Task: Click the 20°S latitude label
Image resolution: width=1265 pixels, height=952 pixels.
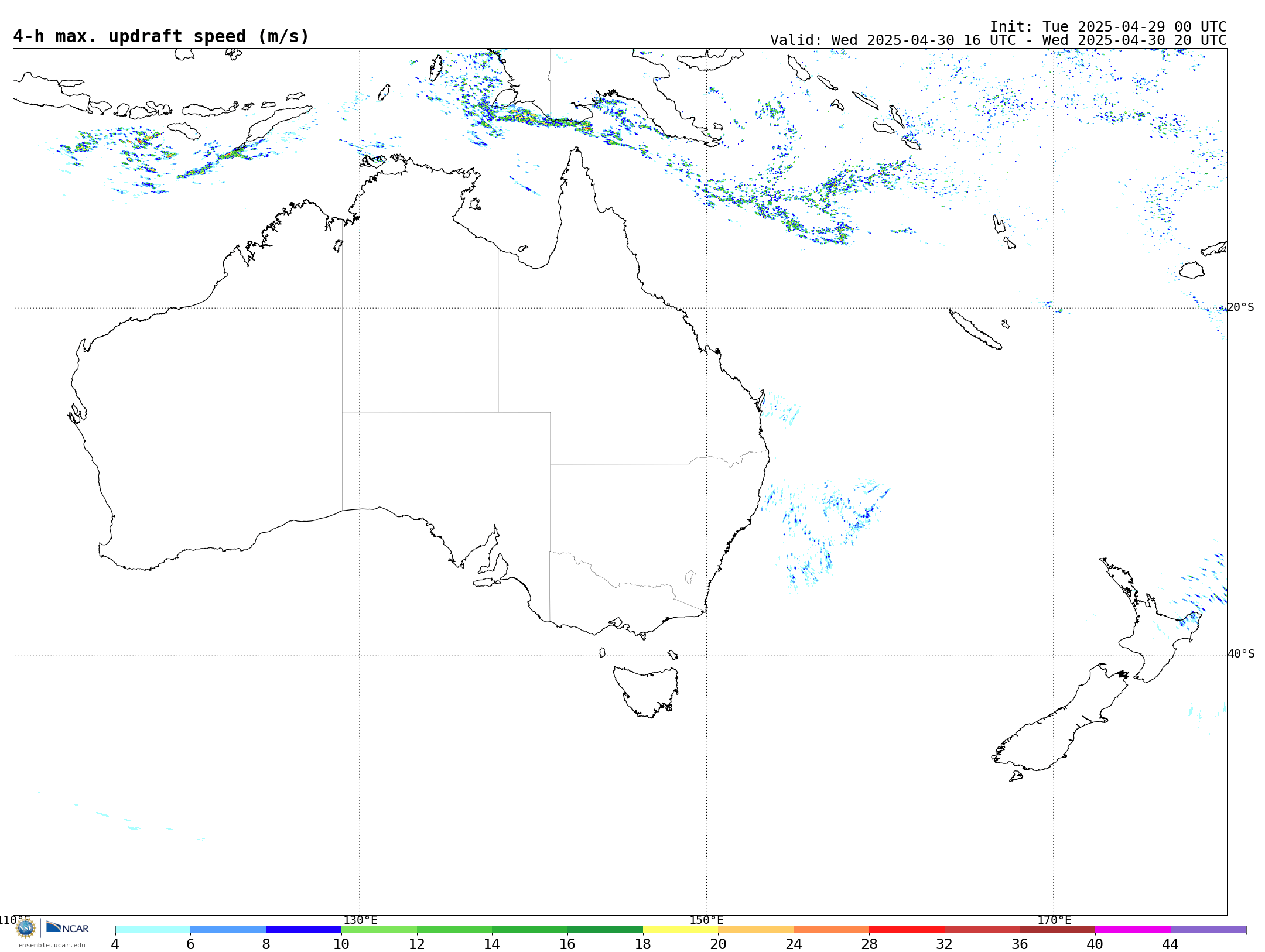Action: tap(1240, 307)
